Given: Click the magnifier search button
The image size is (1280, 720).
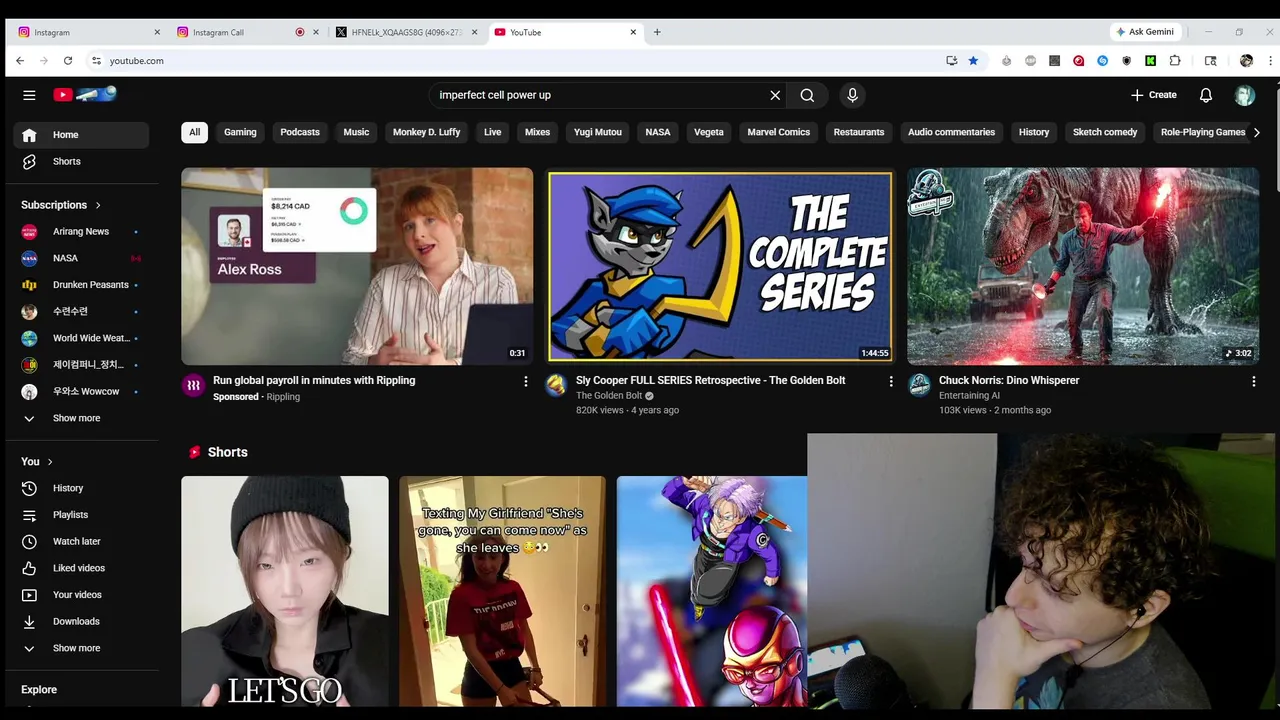Looking at the screenshot, I should click(x=807, y=95).
